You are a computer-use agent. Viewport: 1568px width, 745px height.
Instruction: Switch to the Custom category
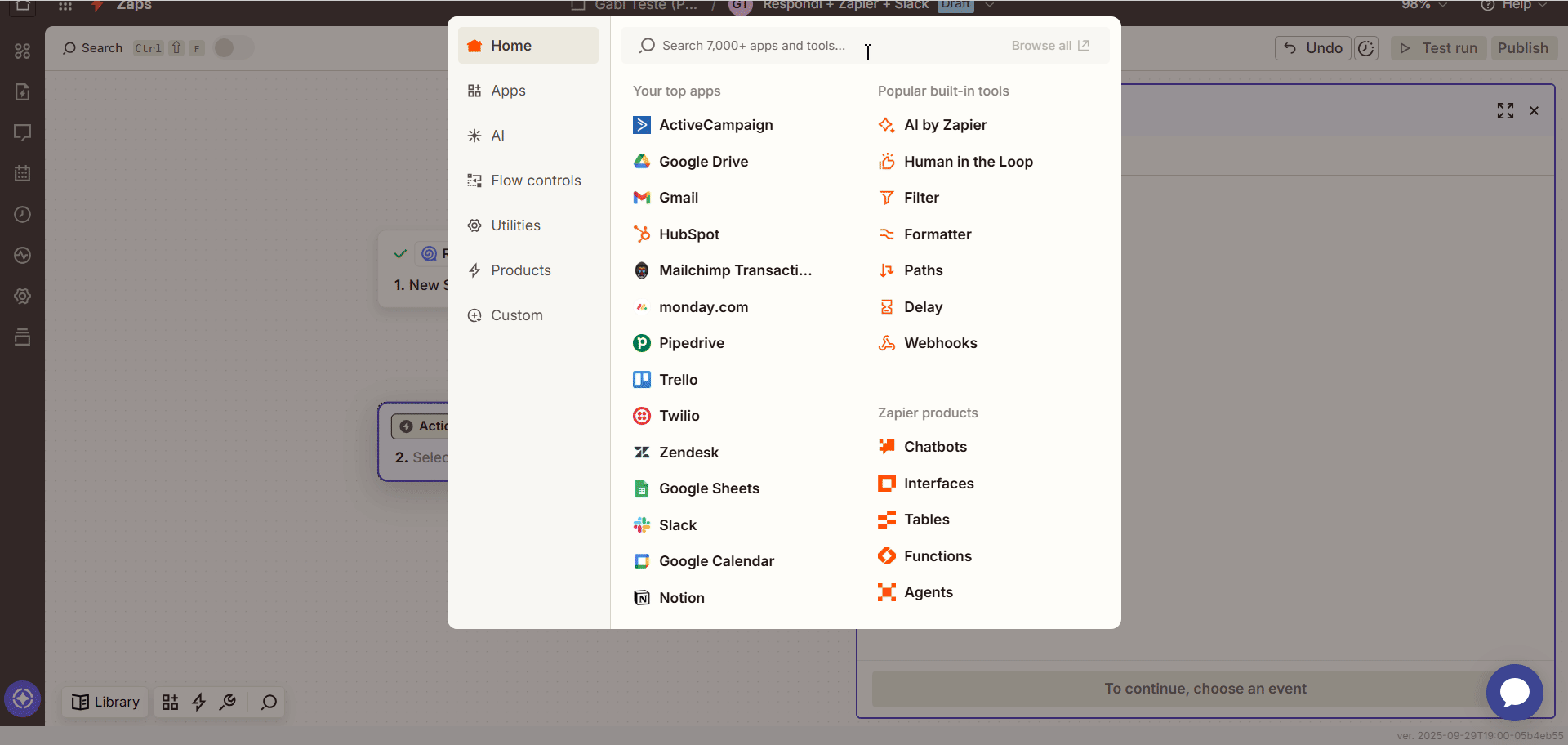click(528, 315)
